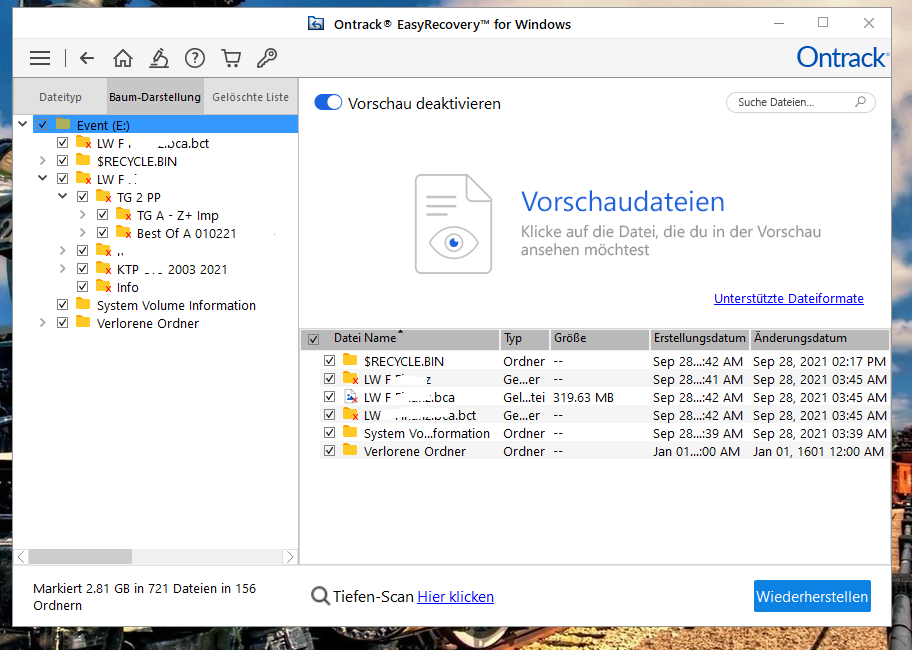912x650 pixels.
Task: Uncheck System Vo...formation list row checkbox
Action: point(329,433)
